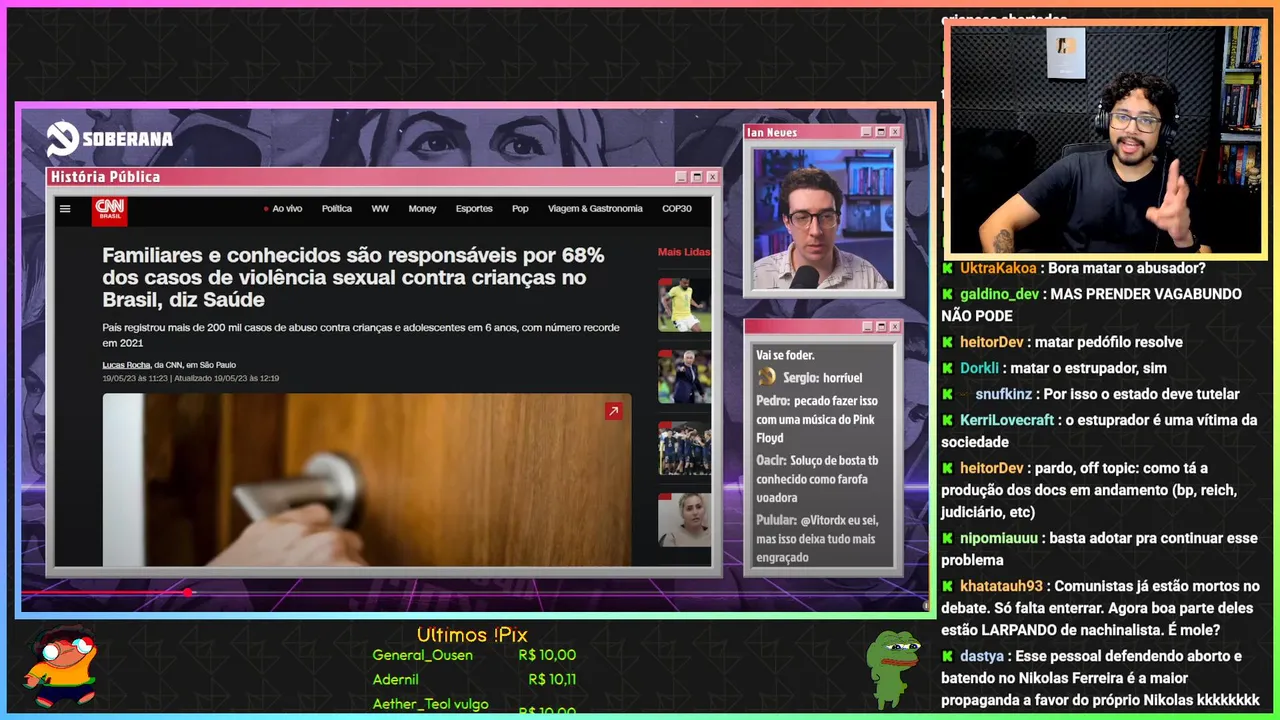Image resolution: width=1280 pixels, height=720 pixels.
Task: Click the K badge beside Dorkli
Action: (x=947, y=368)
